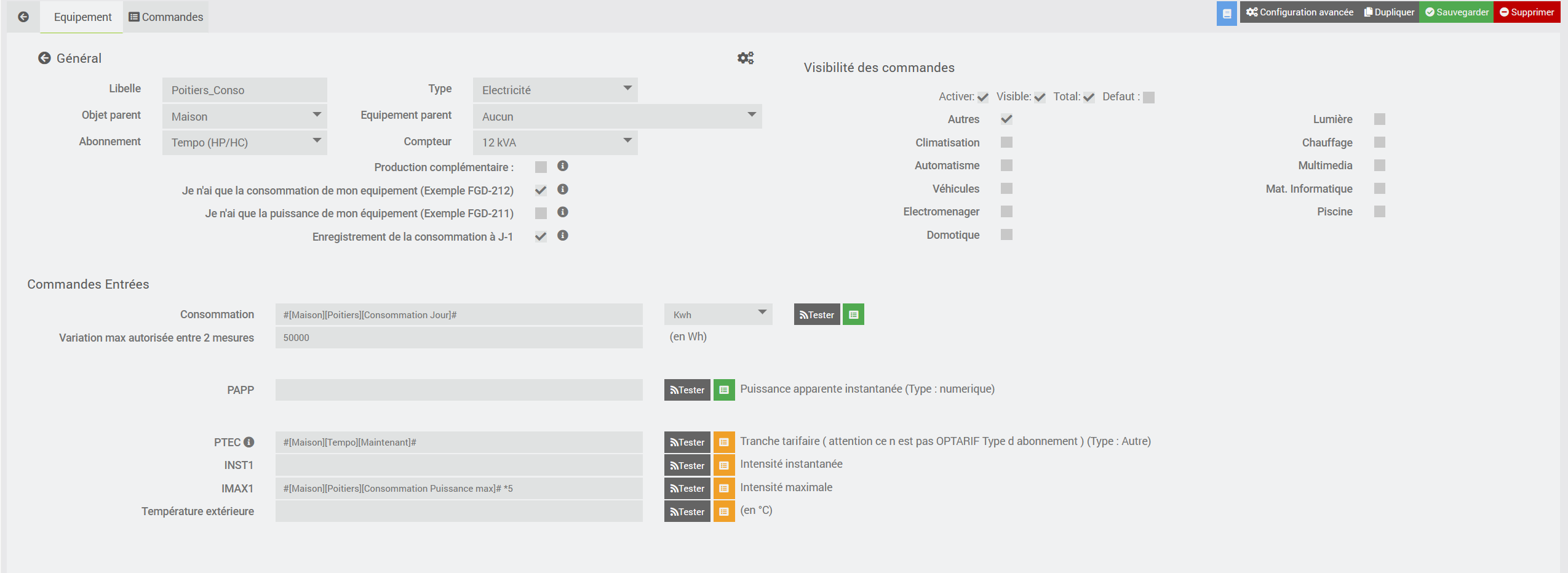Image resolution: width=1568 pixels, height=573 pixels.
Task: Click Tester button on the PTEC row
Action: pyautogui.click(x=687, y=442)
